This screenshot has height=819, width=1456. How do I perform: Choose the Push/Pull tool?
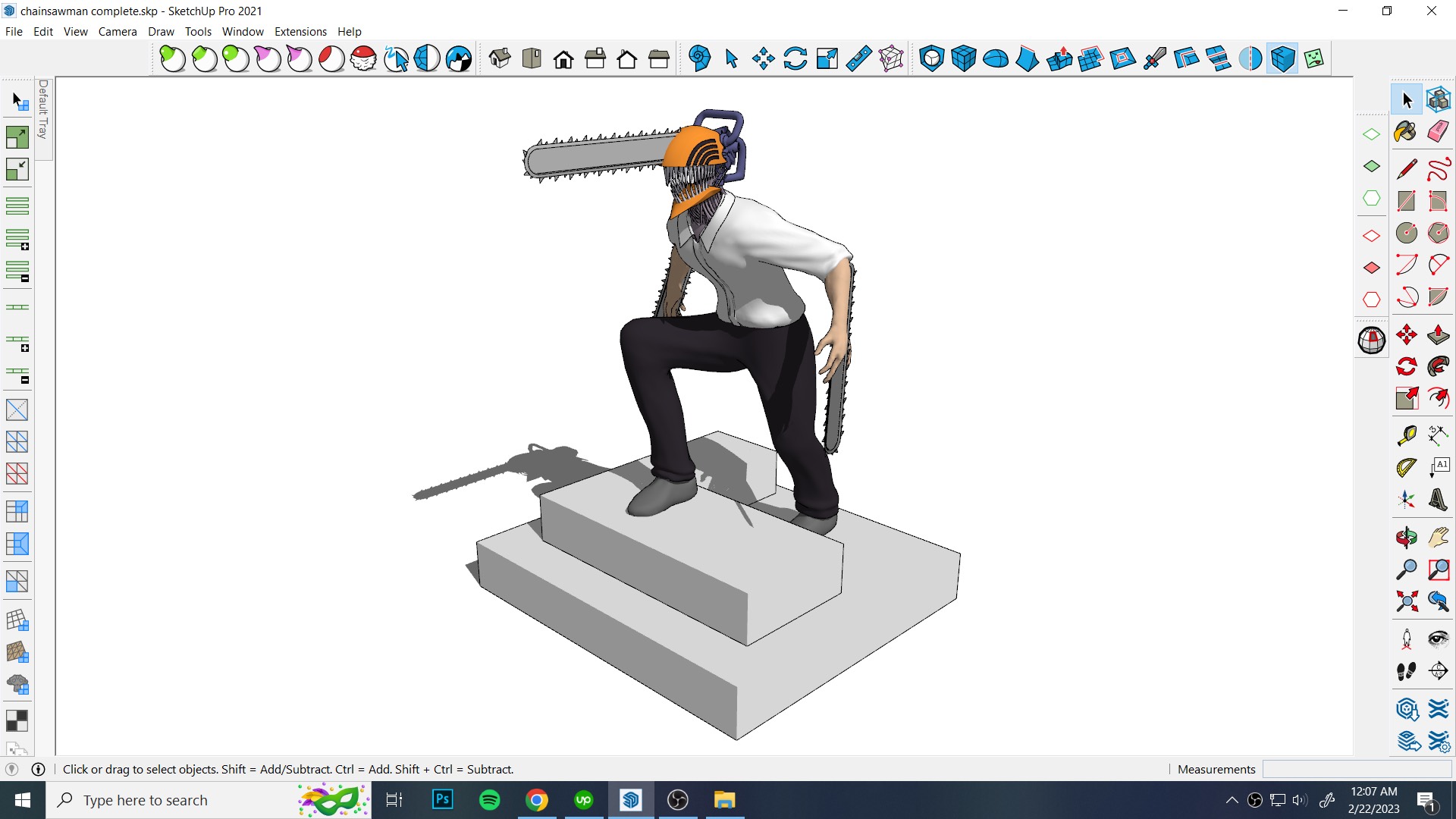pyautogui.click(x=1438, y=334)
